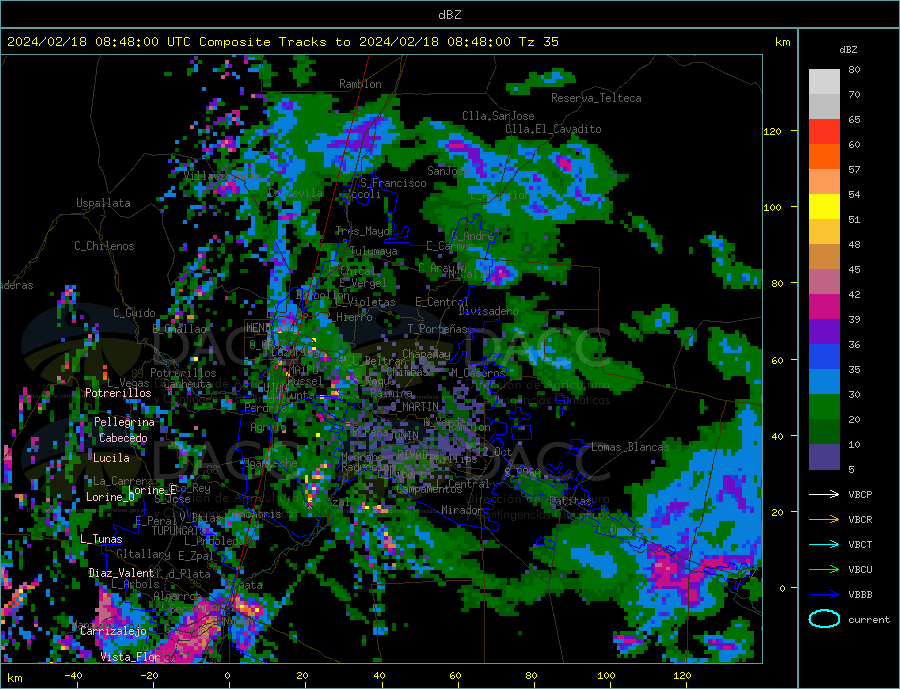Click the dBZ heading above color scale
Screen dimensions: 900x689
[848, 50]
